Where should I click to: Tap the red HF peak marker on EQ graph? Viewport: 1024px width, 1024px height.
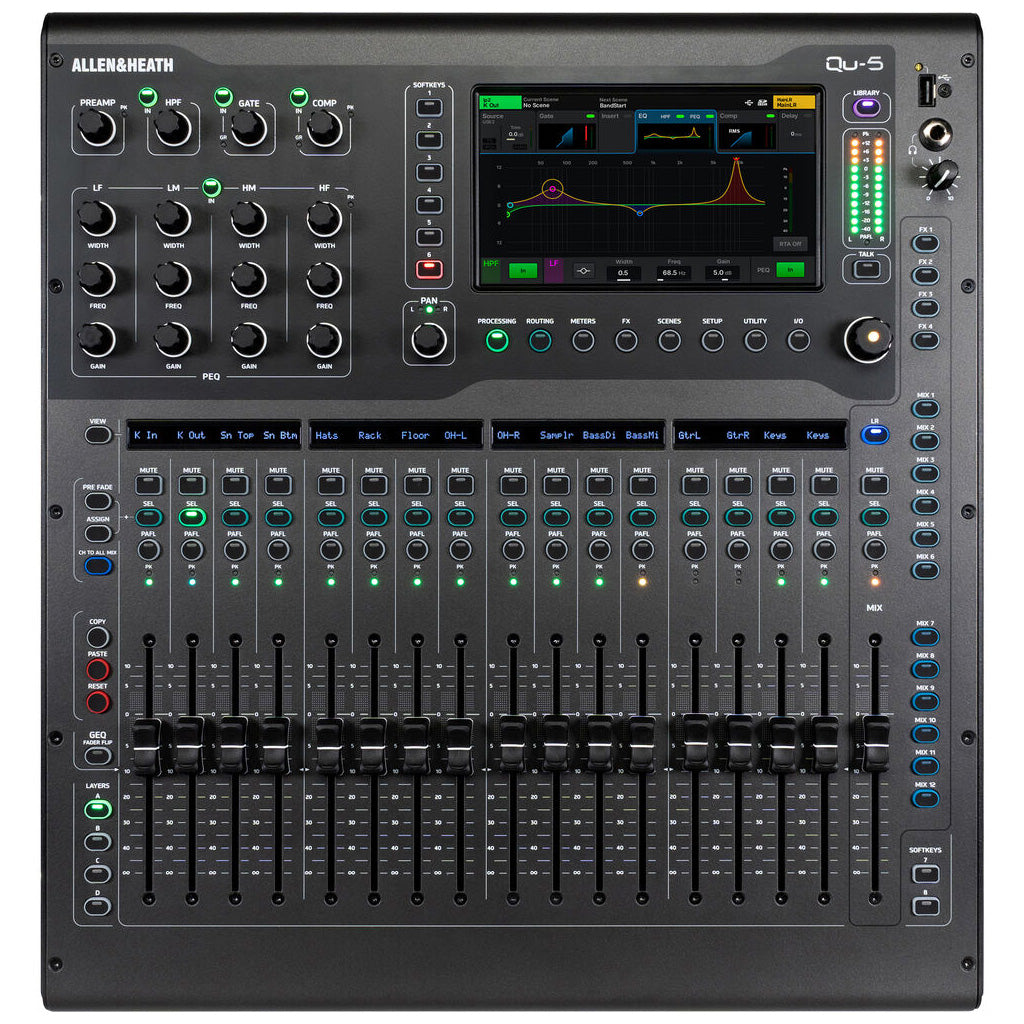(737, 159)
